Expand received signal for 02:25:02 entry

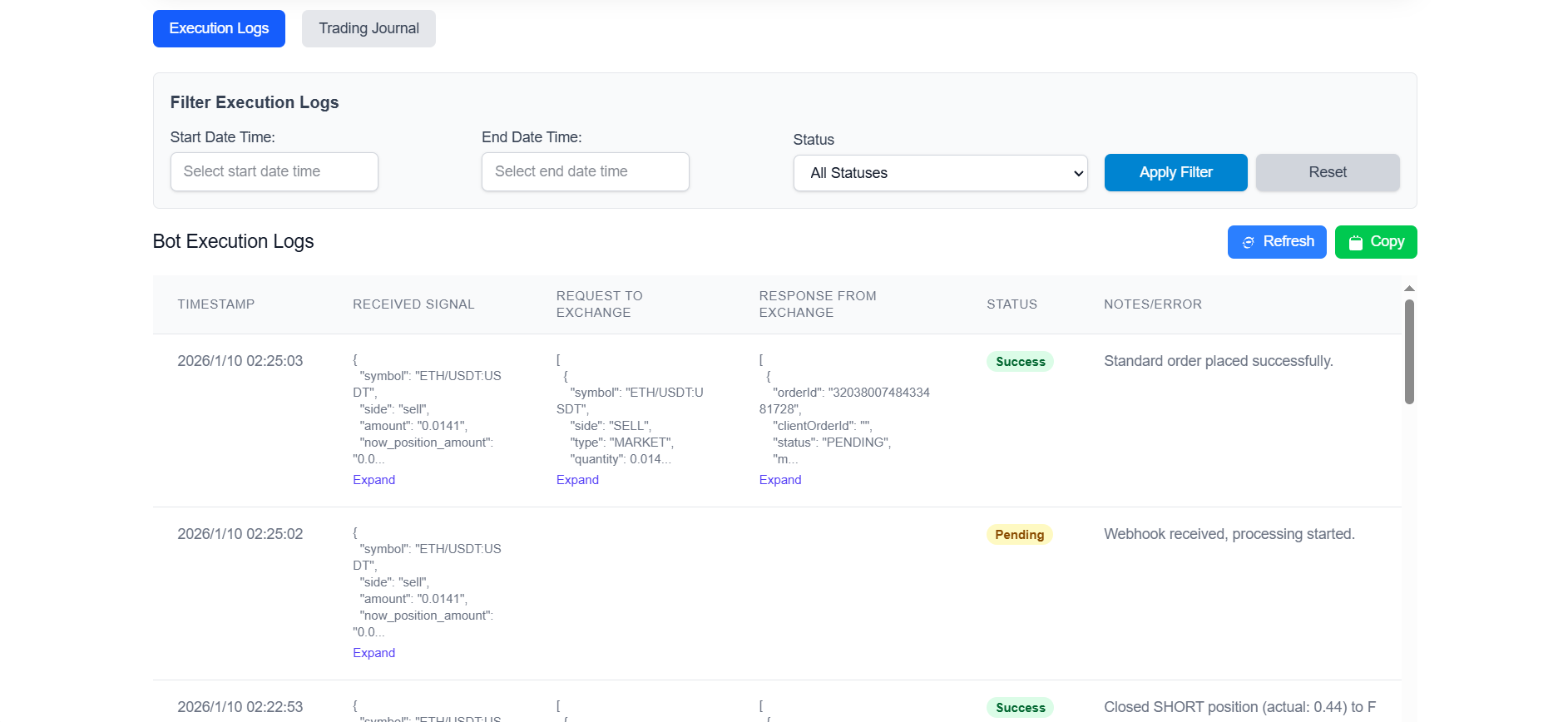(x=373, y=653)
